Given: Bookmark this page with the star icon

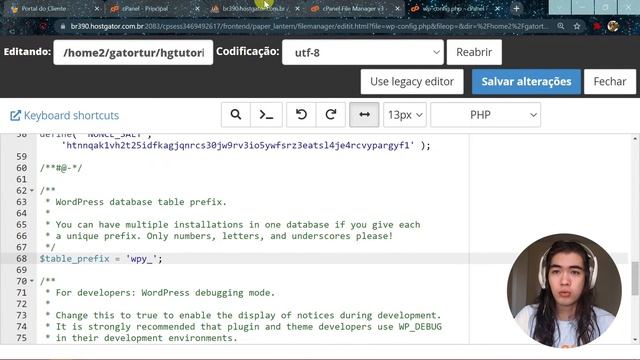Looking at the screenshot, I should (x=577, y=27).
